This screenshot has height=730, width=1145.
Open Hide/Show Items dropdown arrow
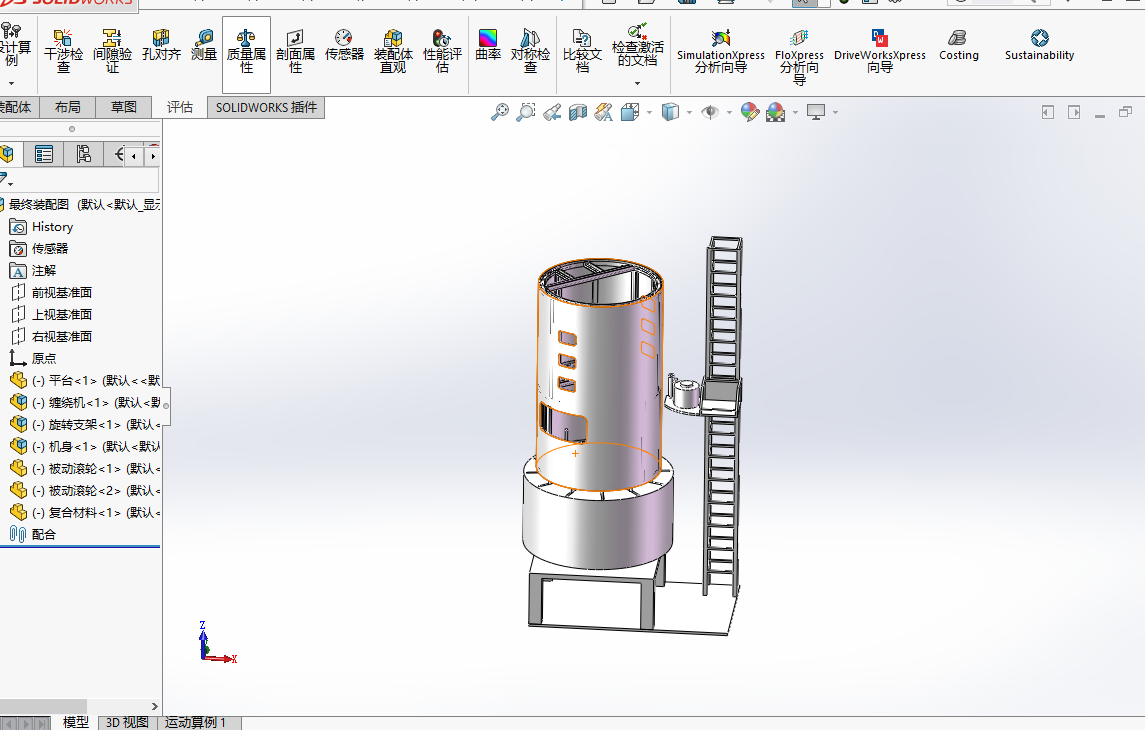point(729,112)
